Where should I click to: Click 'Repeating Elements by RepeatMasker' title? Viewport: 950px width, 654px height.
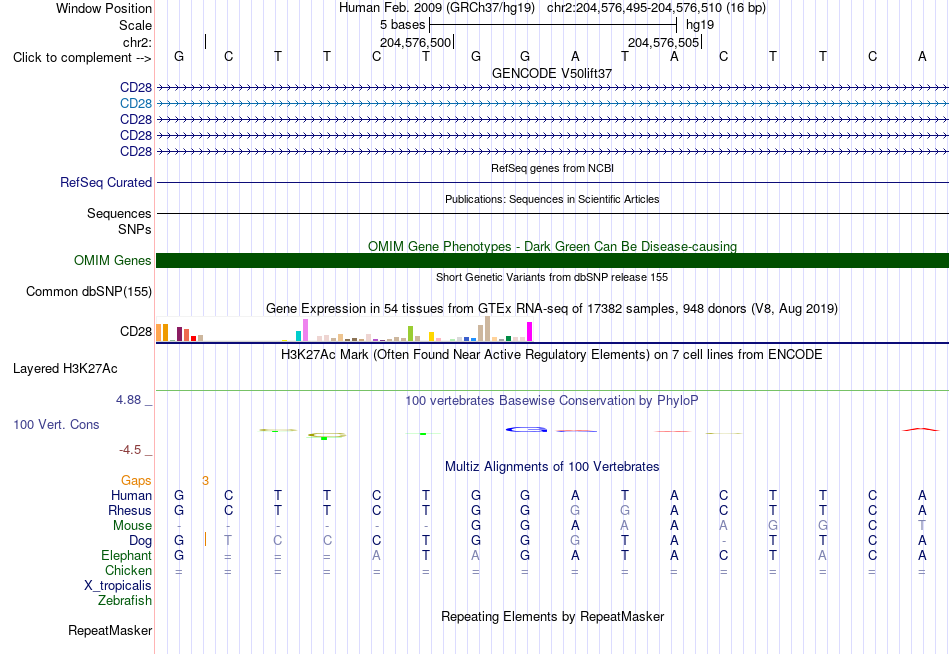tap(553, 617)
